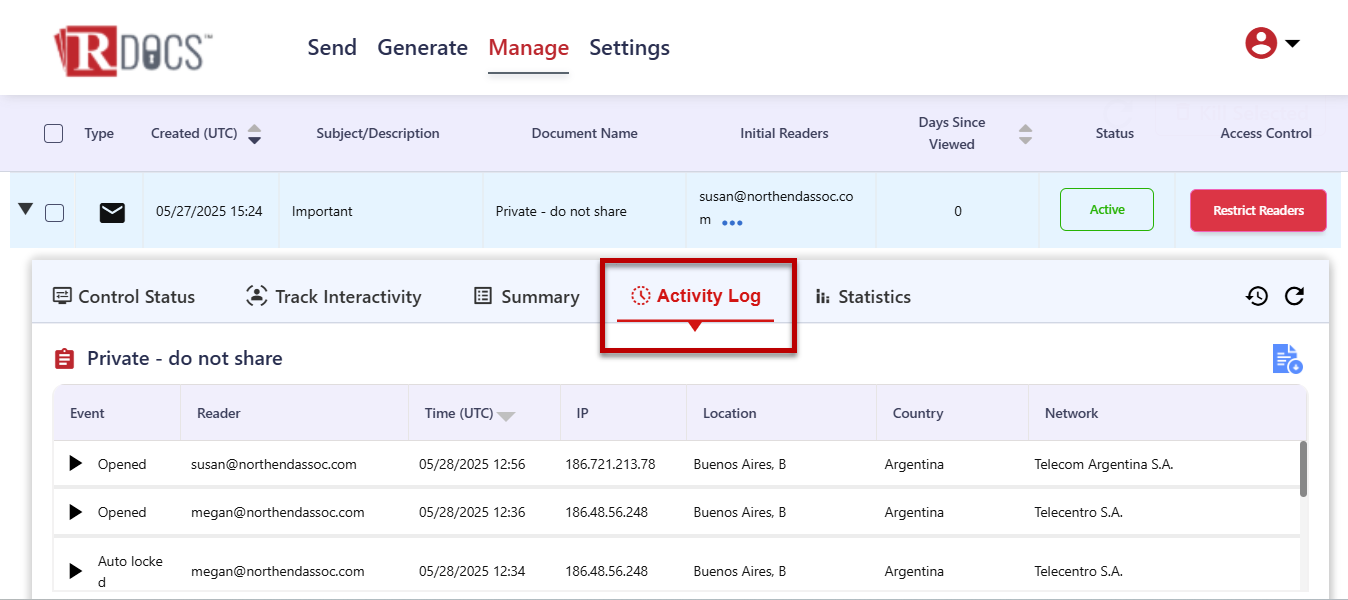This screenshot has height=600, width=1348.
Task: Check the Important document row checkbox
Action: click(55, 212)
